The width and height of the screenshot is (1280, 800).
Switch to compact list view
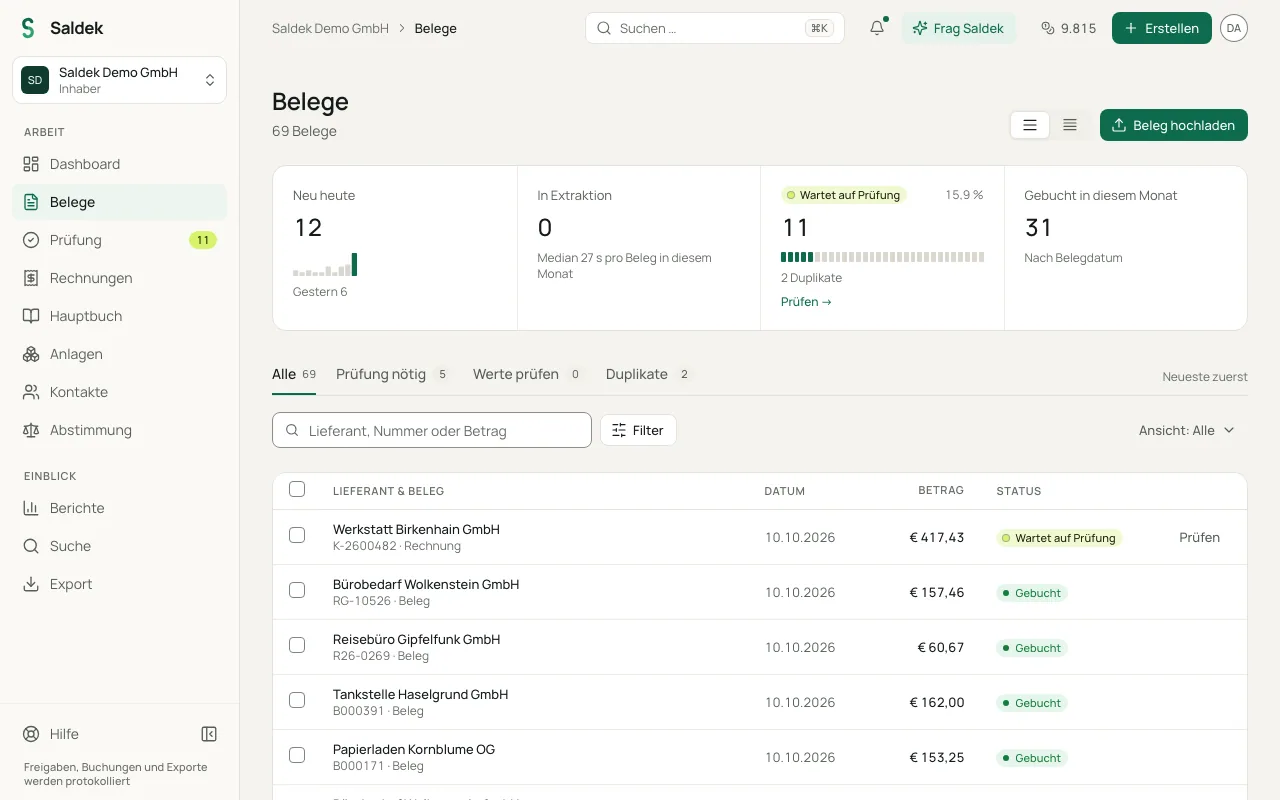tap(1070, 125)
